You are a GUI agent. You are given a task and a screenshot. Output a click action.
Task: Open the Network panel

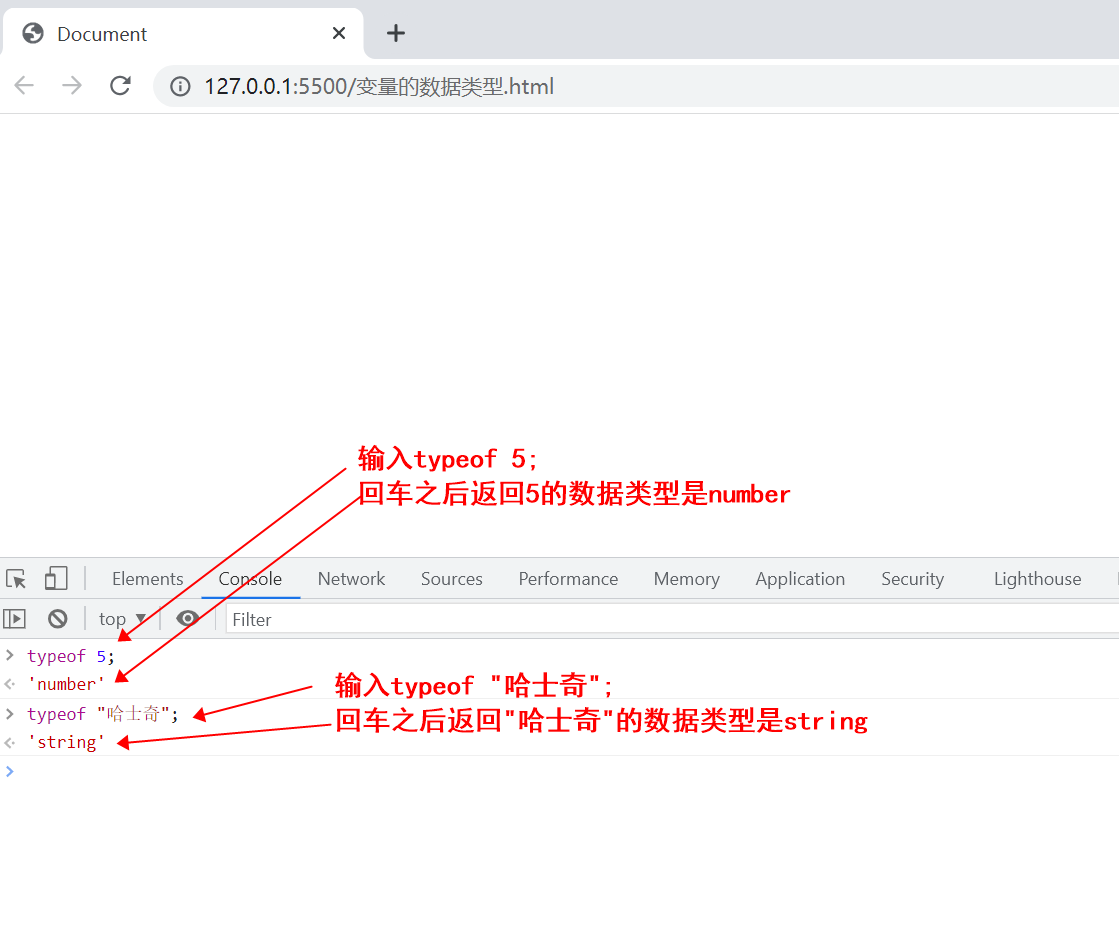tap(351, 579)
